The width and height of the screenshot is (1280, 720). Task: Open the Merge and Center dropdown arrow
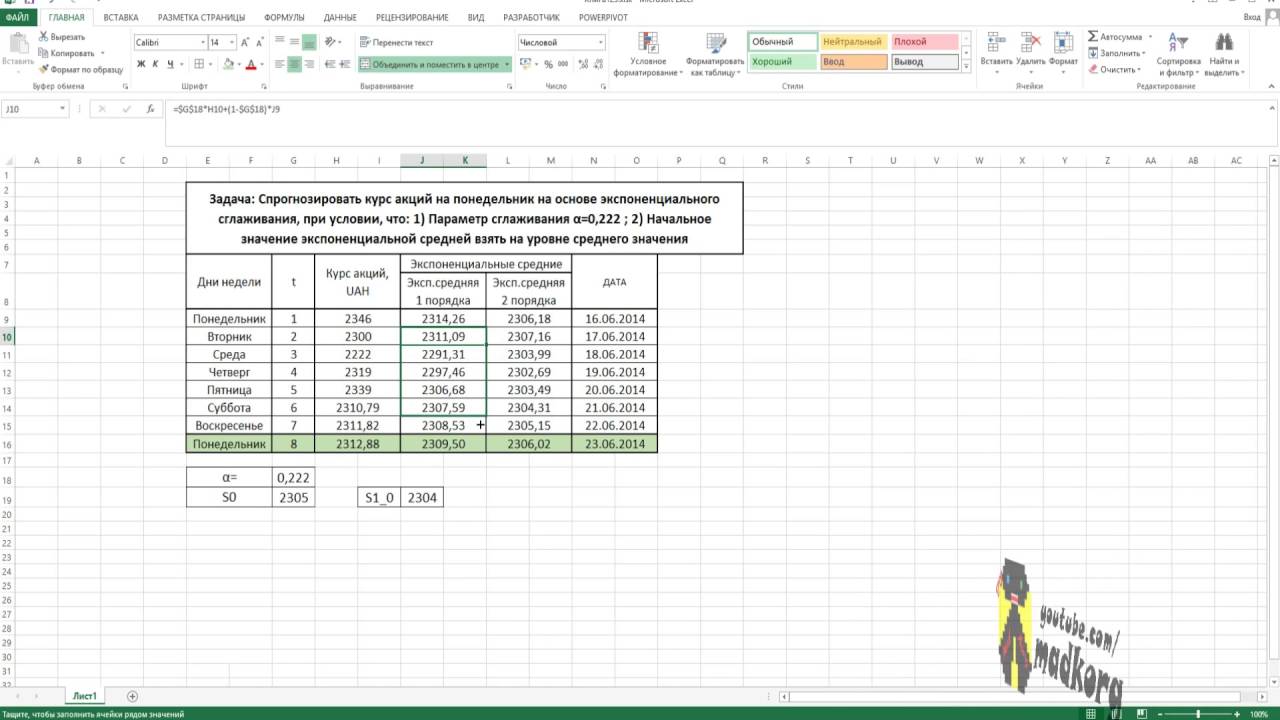[x=507, y=64]
